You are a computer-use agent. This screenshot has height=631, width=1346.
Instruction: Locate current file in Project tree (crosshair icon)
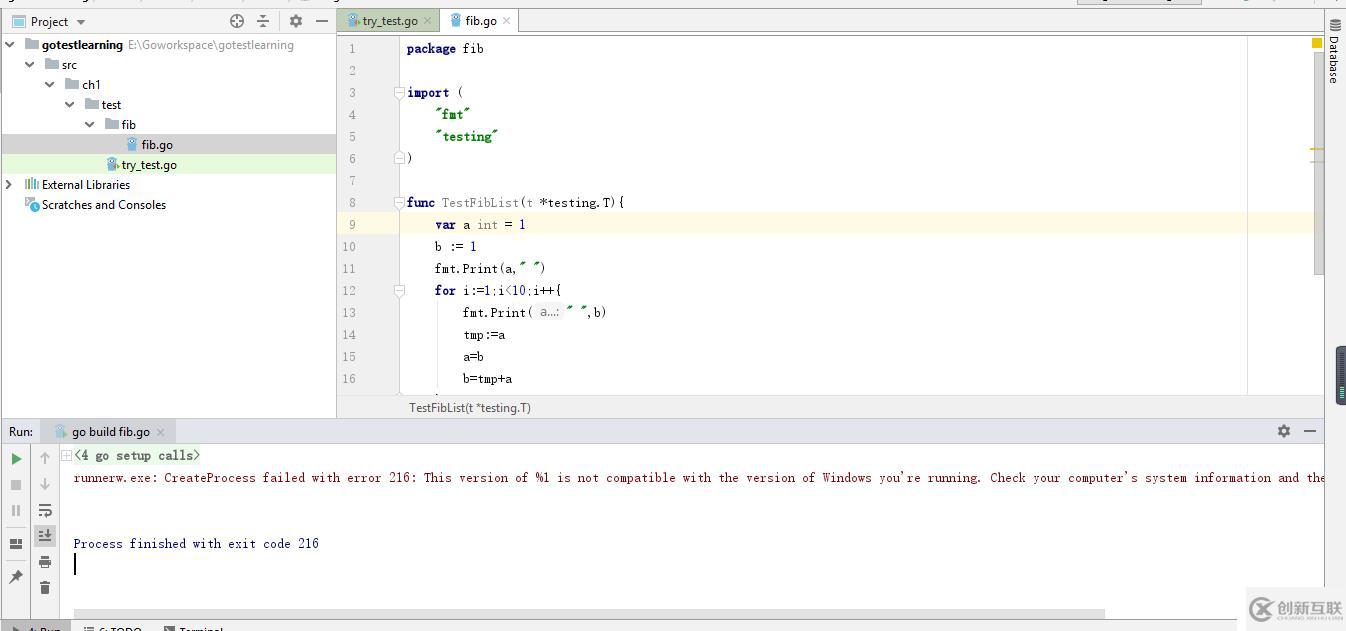tap(237, 21)
